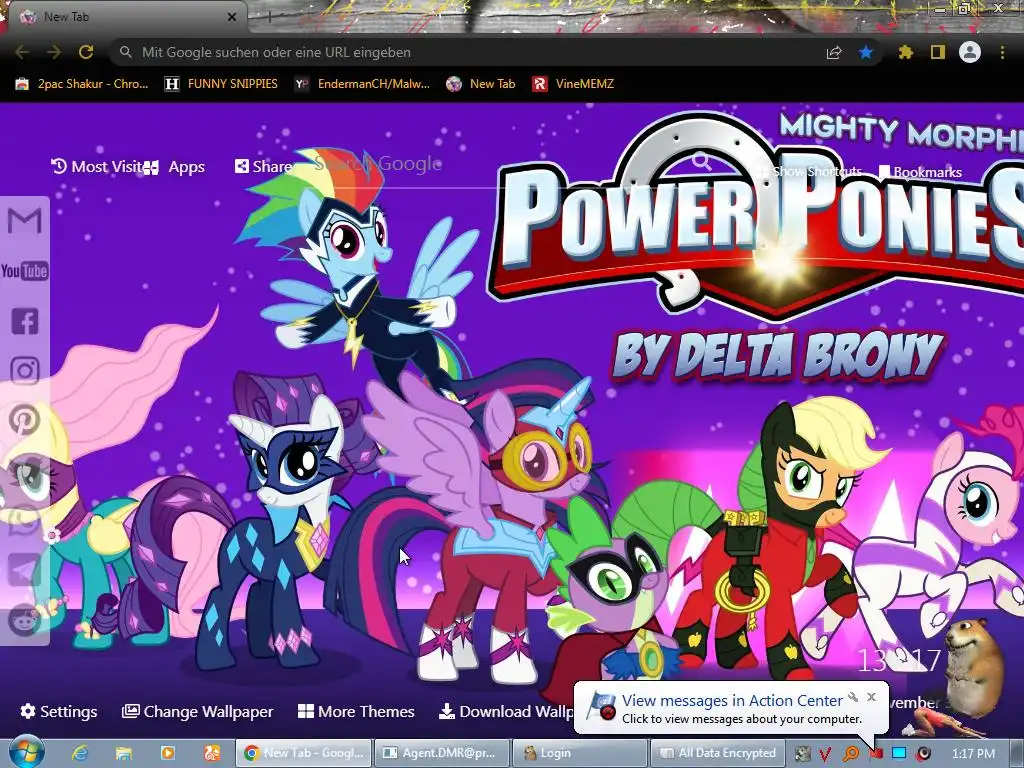Image resolution: width=1024 pixels, height=768 pixels.
Task: Open the FUNNY SNIPPIES bookmark
Action: click(x=221, y=84)
